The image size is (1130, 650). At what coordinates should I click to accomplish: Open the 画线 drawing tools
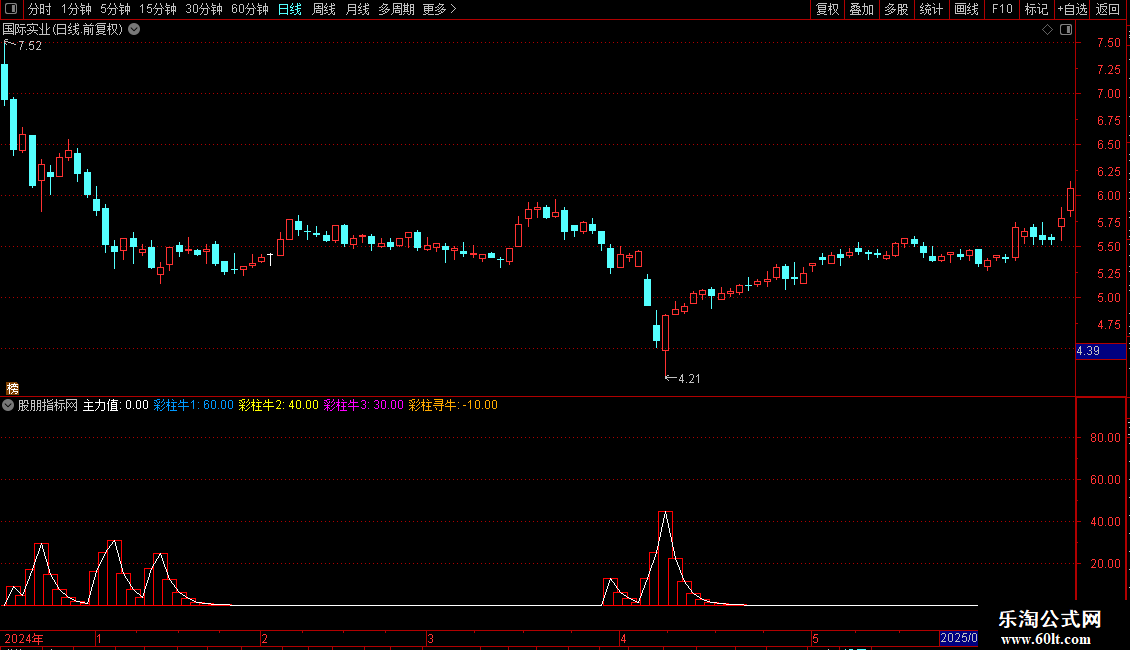[966, 9]
